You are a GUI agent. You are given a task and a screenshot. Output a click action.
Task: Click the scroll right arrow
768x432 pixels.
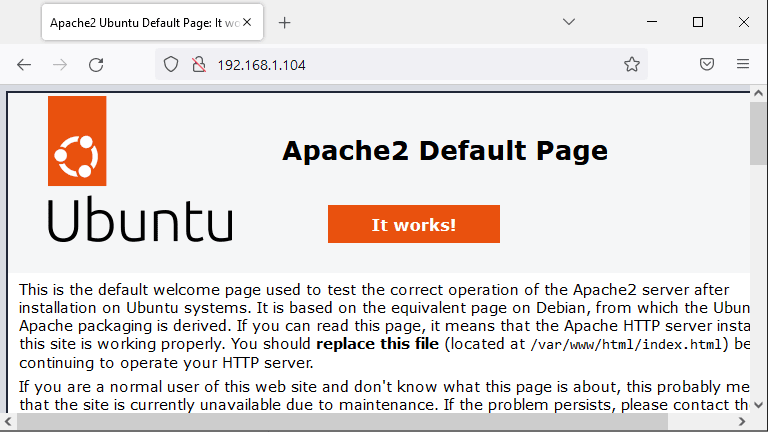point(742,421)
